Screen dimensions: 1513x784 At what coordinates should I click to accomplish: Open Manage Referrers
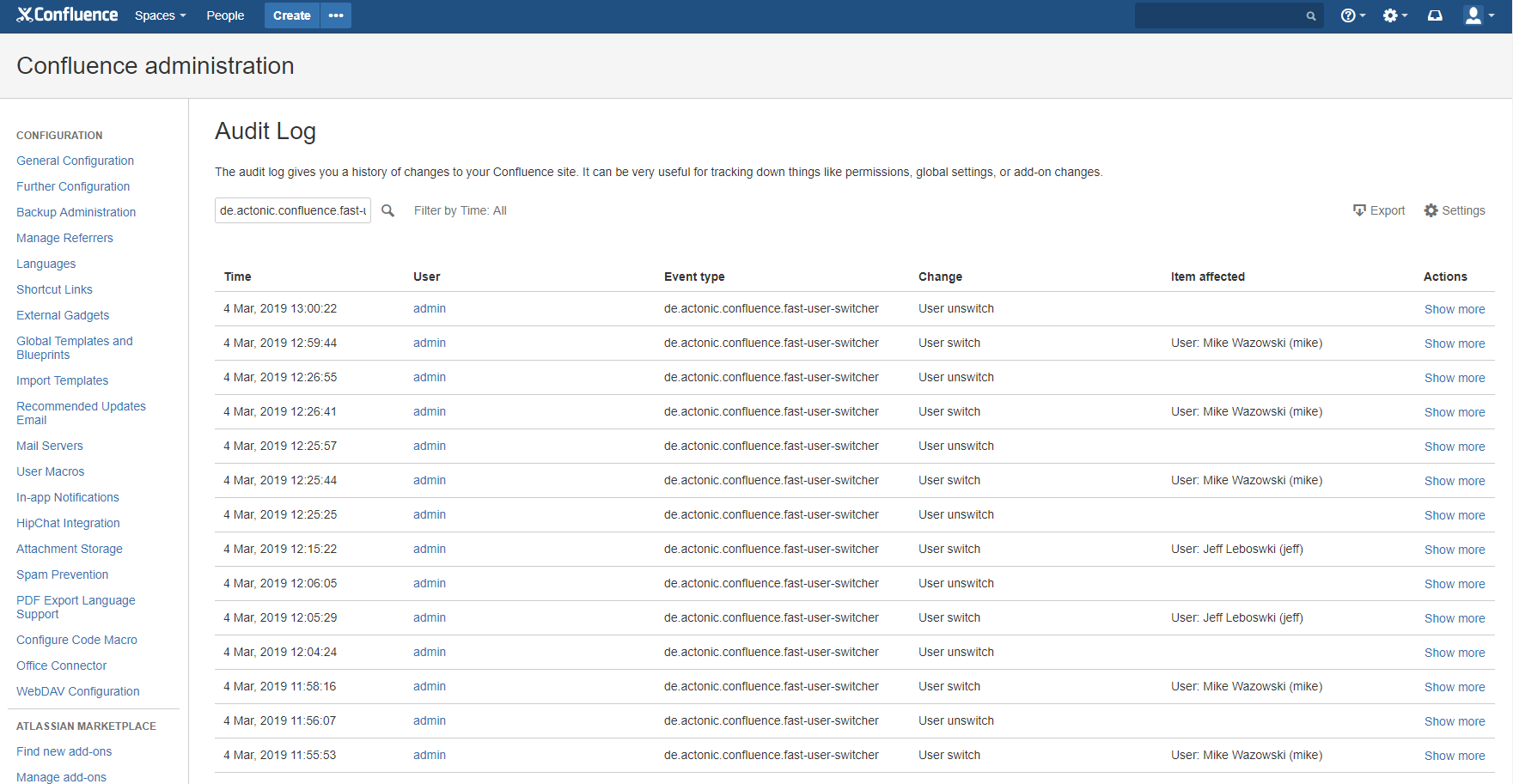pos(64,238)
